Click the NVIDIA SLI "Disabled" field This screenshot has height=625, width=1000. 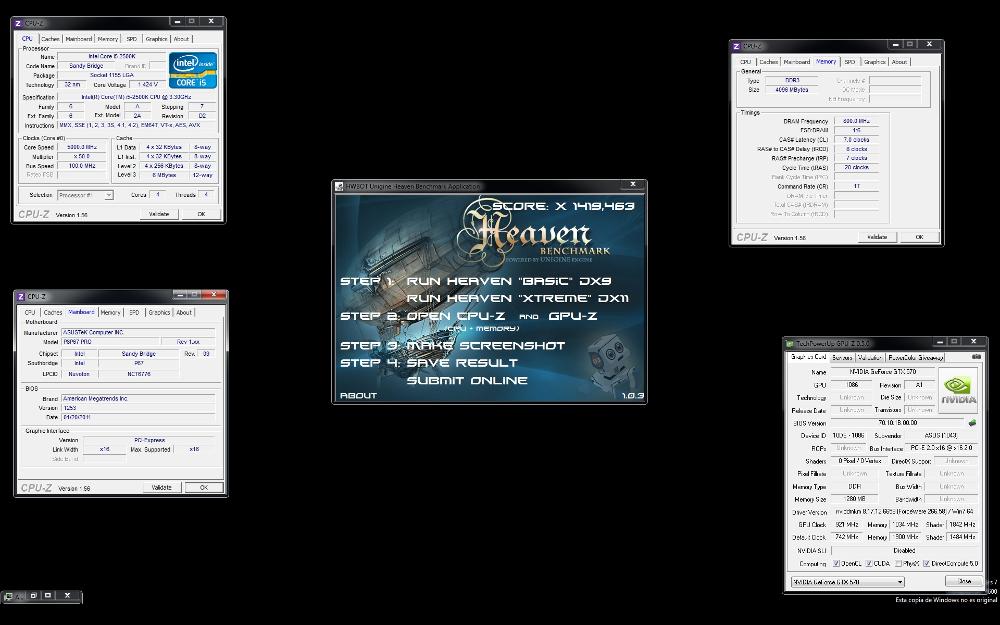[x=904, y=550]
